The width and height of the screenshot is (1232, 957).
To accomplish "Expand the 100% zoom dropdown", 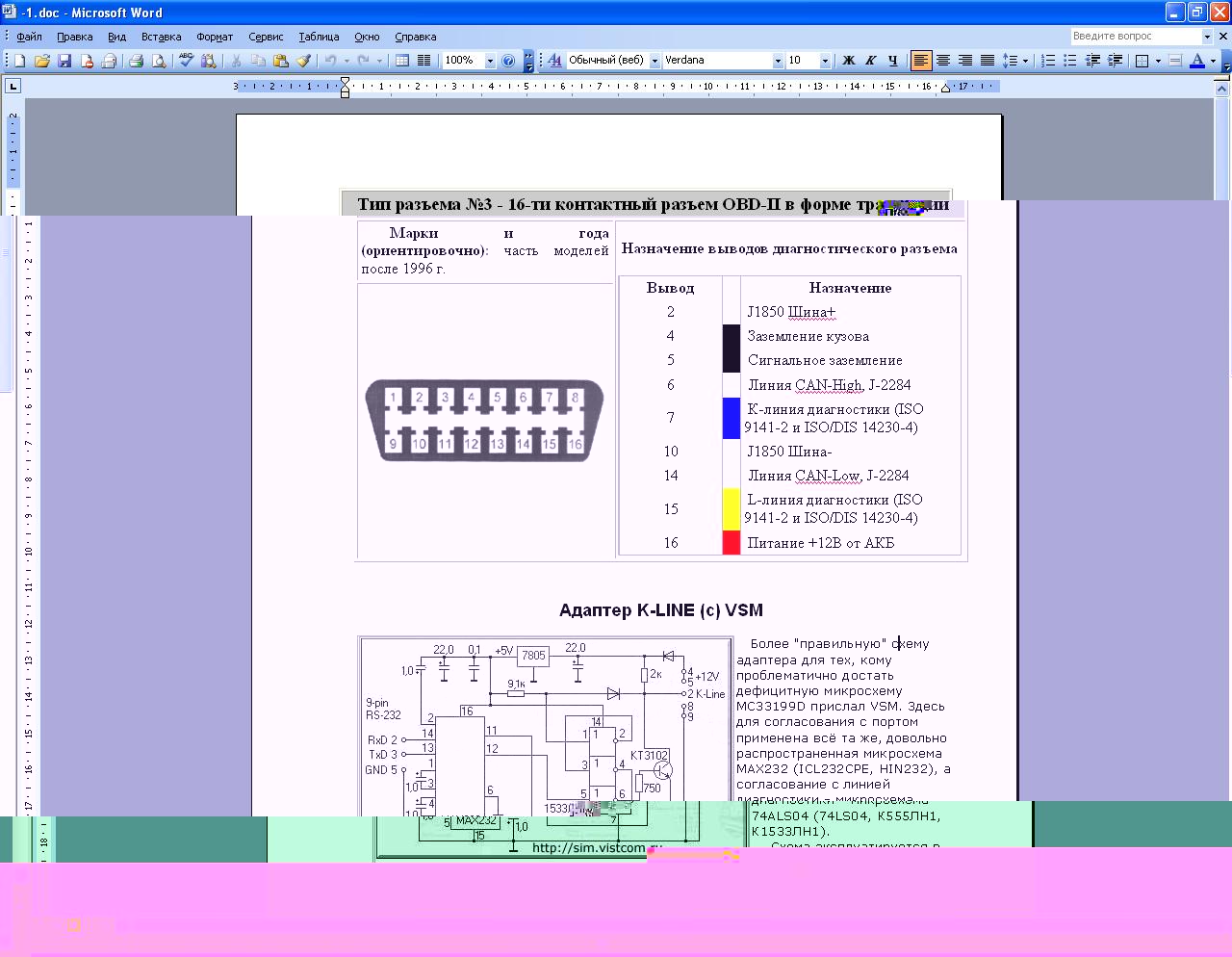I will pos(490,61).
